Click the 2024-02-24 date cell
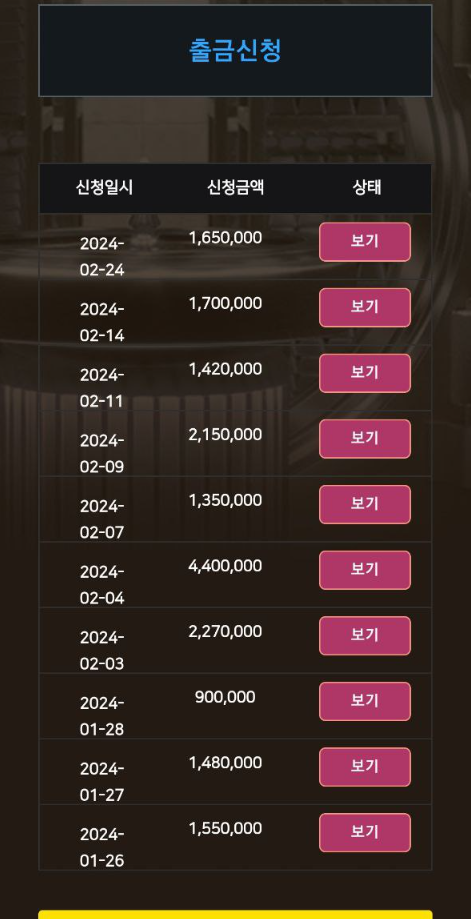 pyautogui.click(x=102, y=257)
